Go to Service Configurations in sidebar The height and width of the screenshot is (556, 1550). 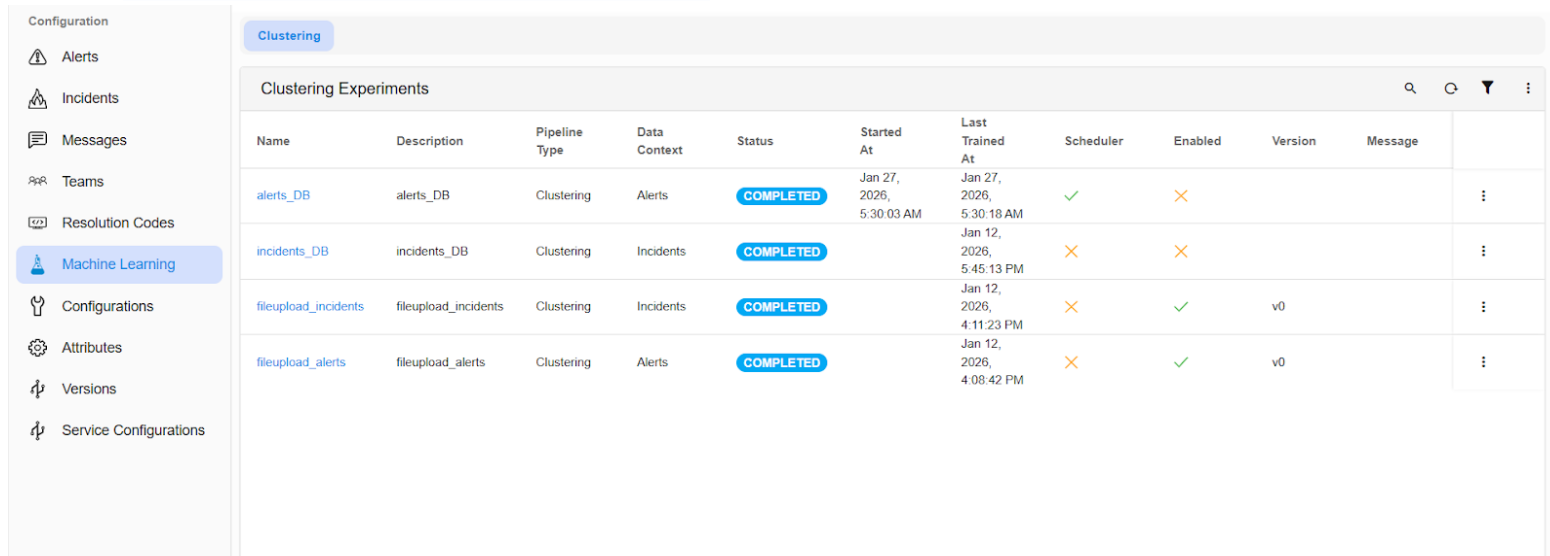[x=133, y=431]
